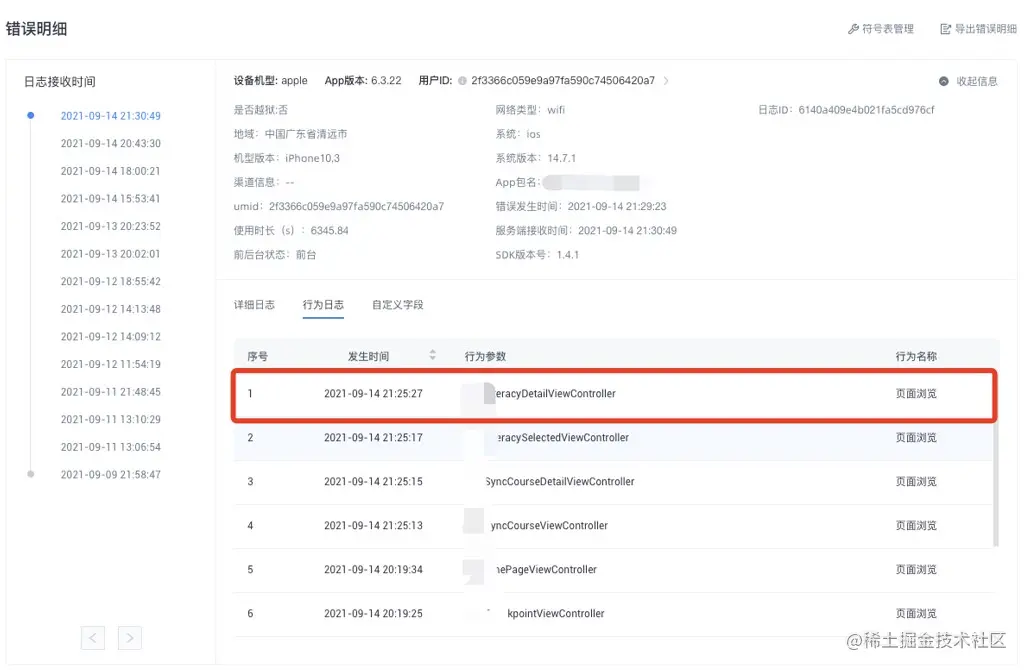Click 使用时长 value 6345.84
Screen dimensions: 1026x670
click(x=330, y=230)
